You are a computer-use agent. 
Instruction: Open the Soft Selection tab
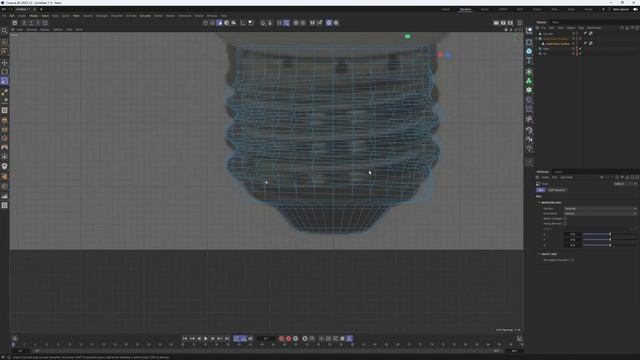(x=557, y=190)
